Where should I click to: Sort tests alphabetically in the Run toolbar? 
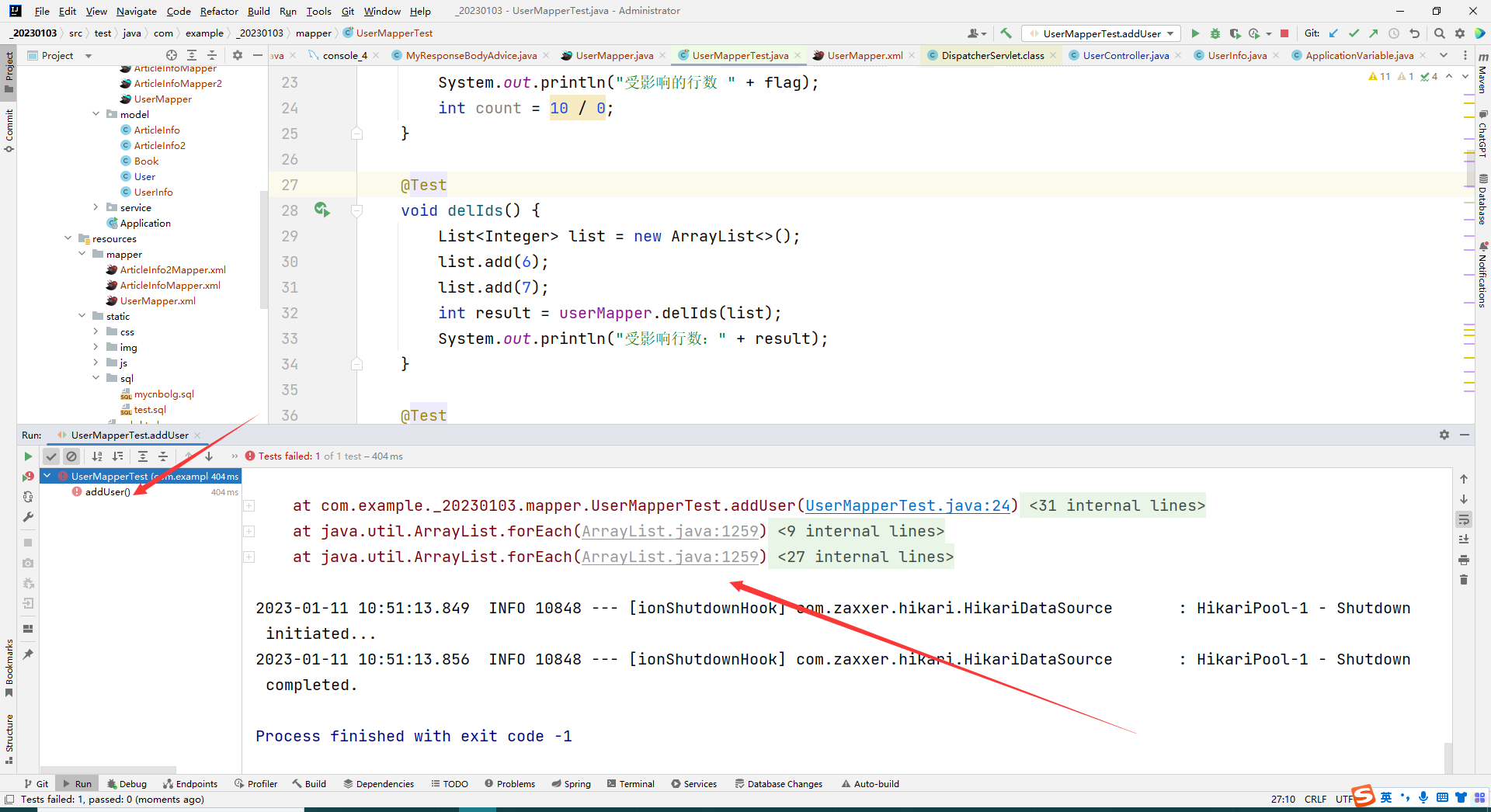[x=97, y=456]
